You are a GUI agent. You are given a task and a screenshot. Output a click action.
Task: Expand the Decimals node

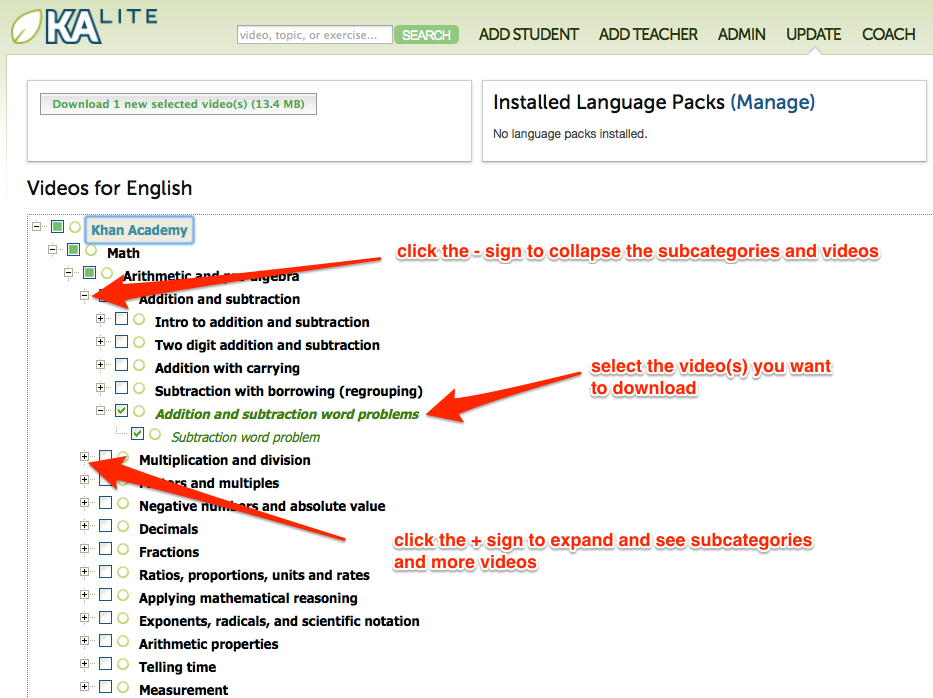tap(84, 526)
